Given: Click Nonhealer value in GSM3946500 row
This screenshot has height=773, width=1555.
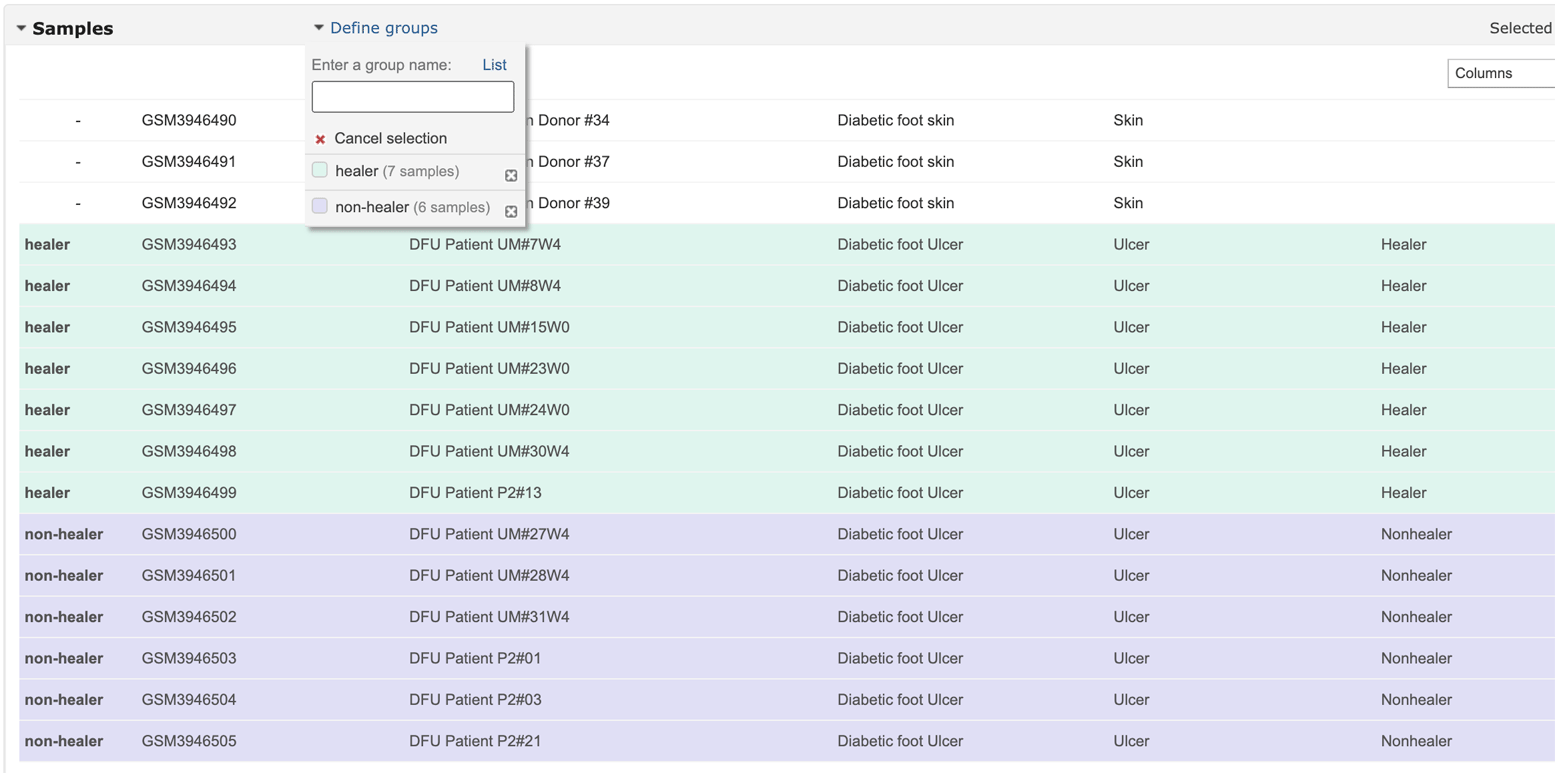Looking at the screenshot, I should click(1416, 534).
